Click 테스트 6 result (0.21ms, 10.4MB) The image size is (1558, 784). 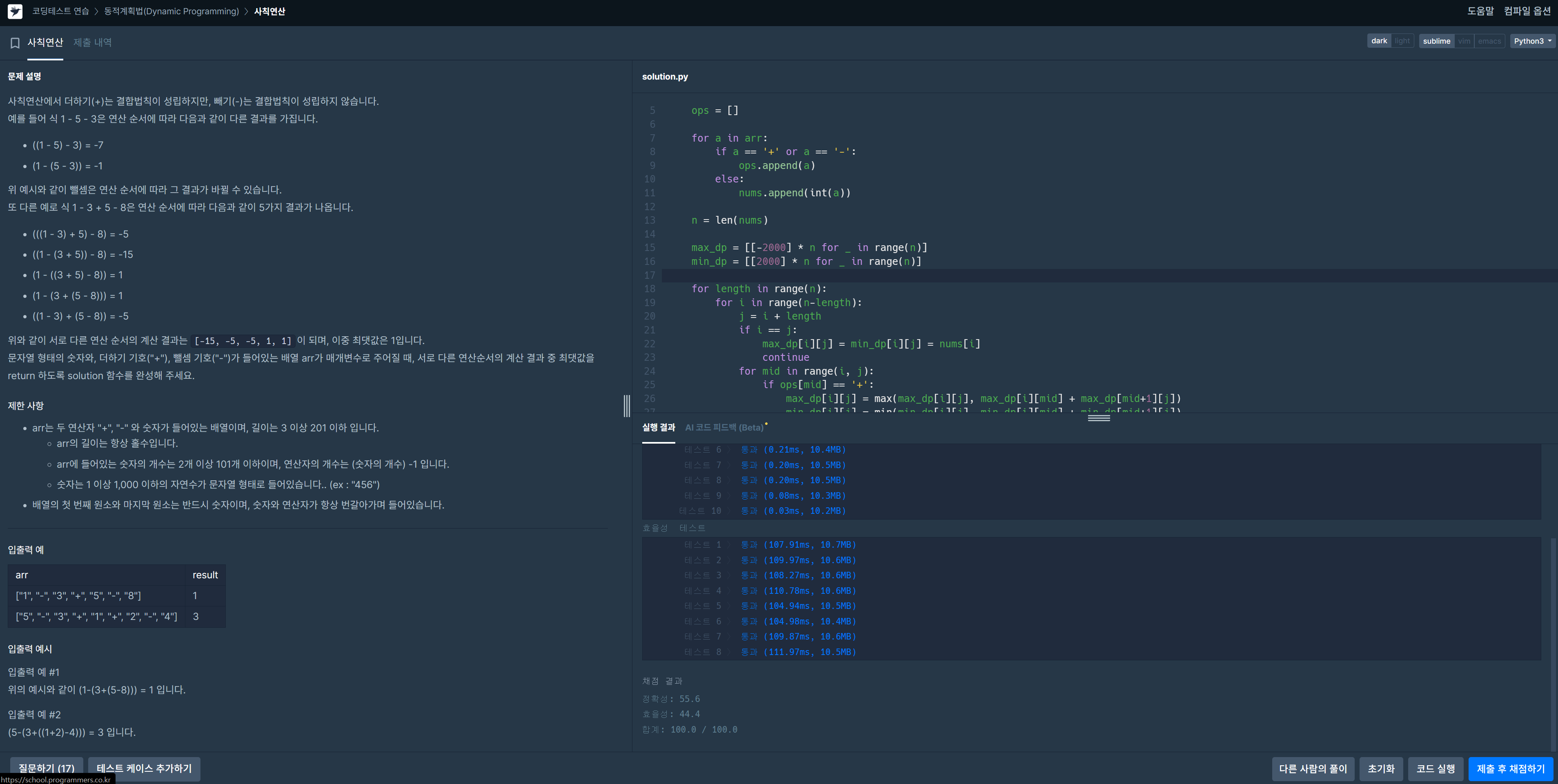(764, 450)
